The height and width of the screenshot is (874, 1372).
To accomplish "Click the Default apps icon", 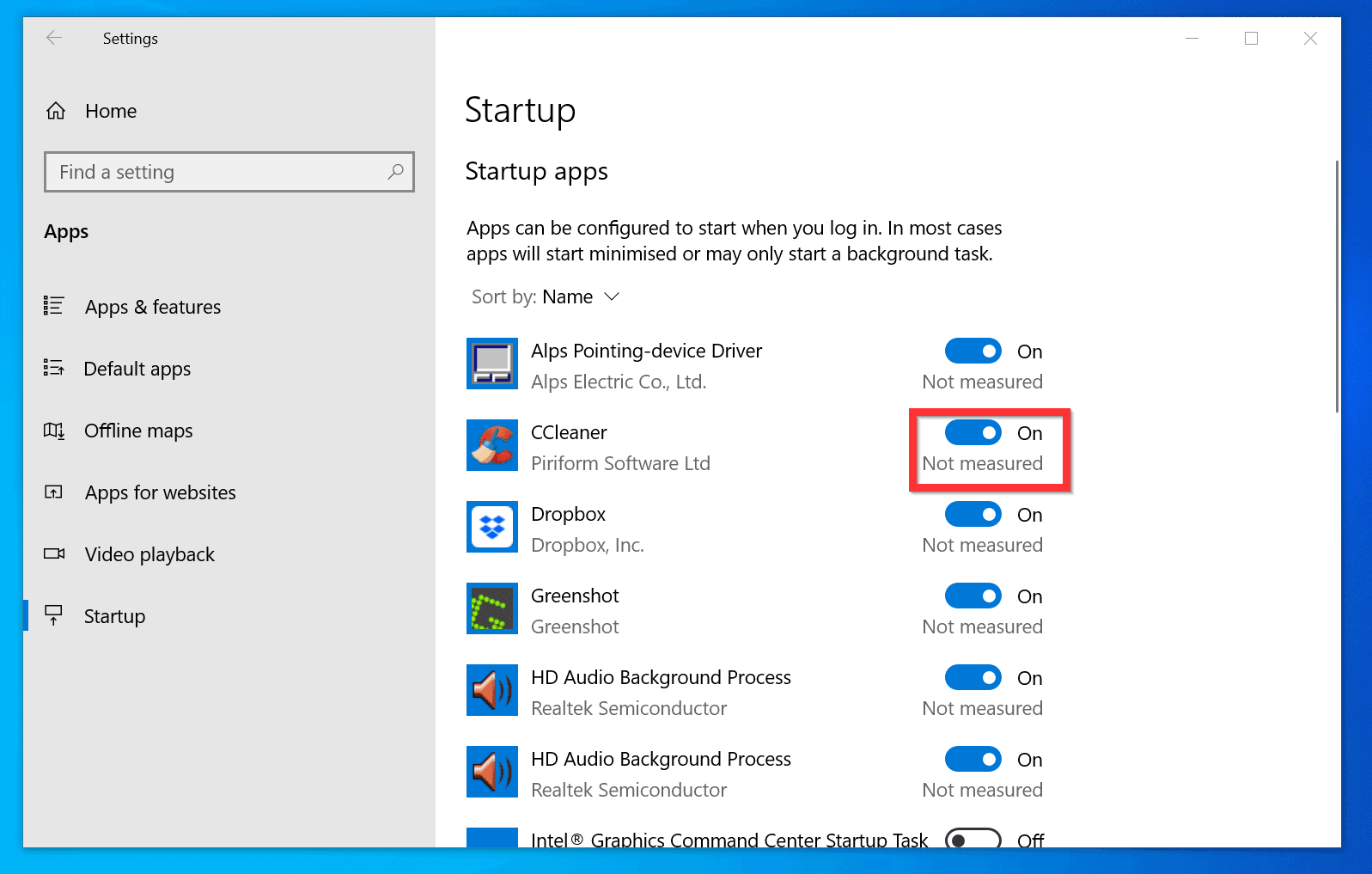I will coord(53,368).
